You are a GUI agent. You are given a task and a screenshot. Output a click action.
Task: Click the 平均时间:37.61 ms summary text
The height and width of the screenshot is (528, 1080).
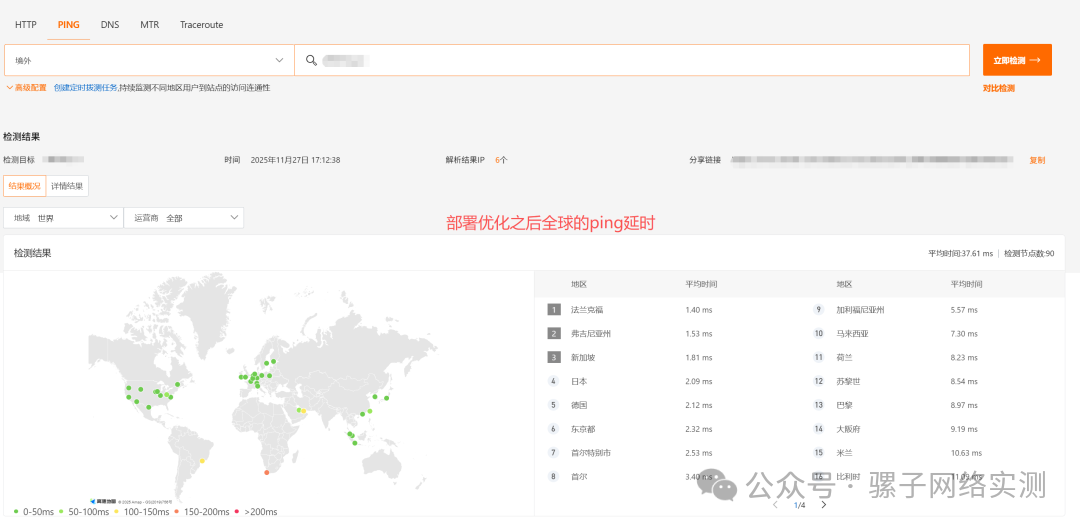click(961, 253)
